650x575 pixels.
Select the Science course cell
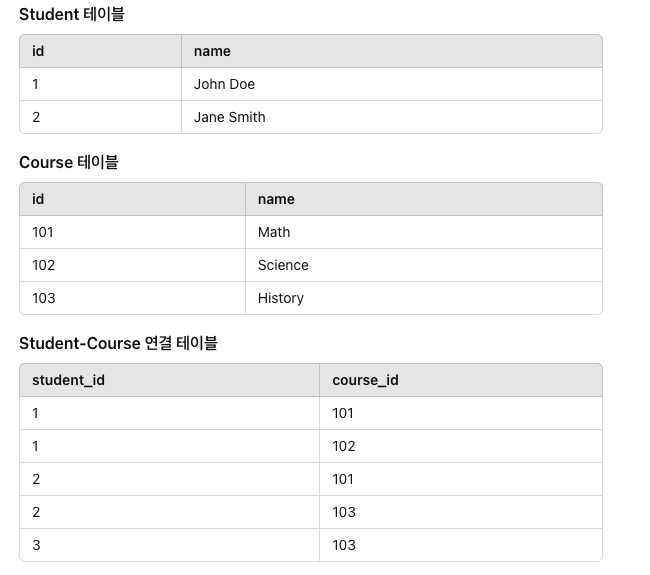(x=424, y=265)
